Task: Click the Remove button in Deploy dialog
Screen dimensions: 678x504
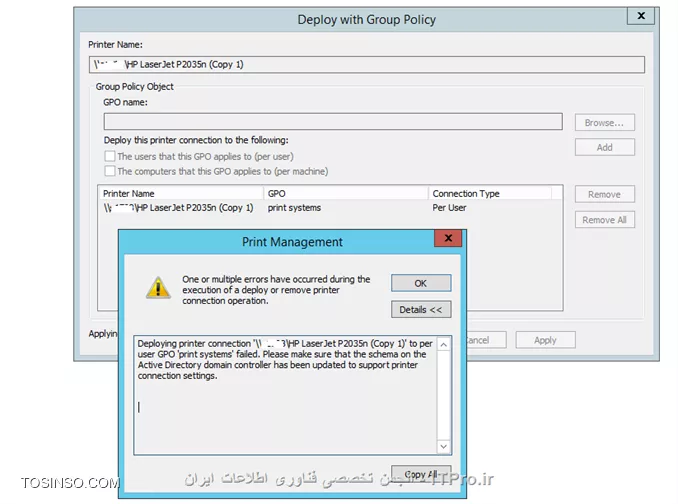Action: [604, 195]
